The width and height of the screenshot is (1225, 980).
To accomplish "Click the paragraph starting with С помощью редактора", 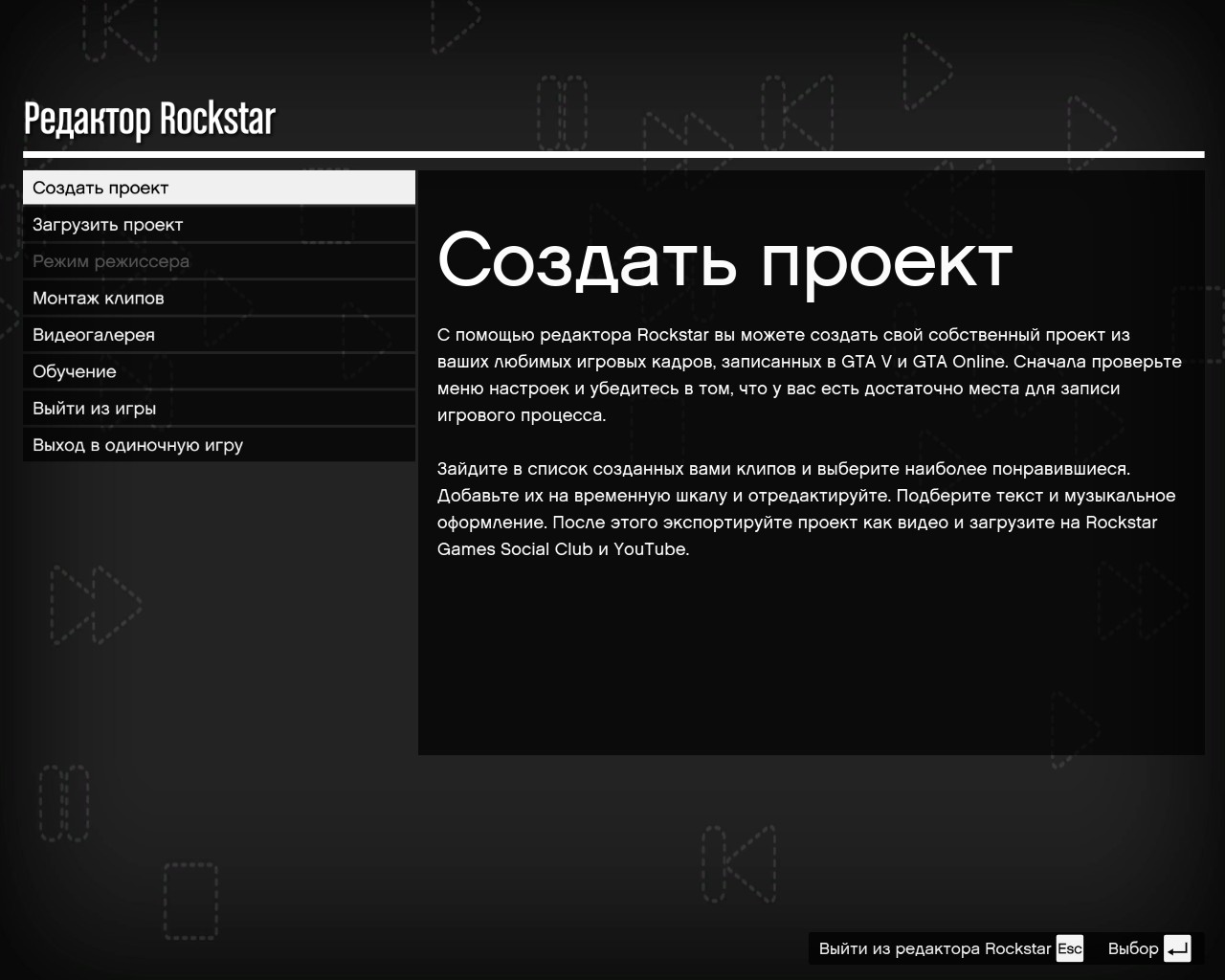I will pyautogui.click(x=810, y=375).
